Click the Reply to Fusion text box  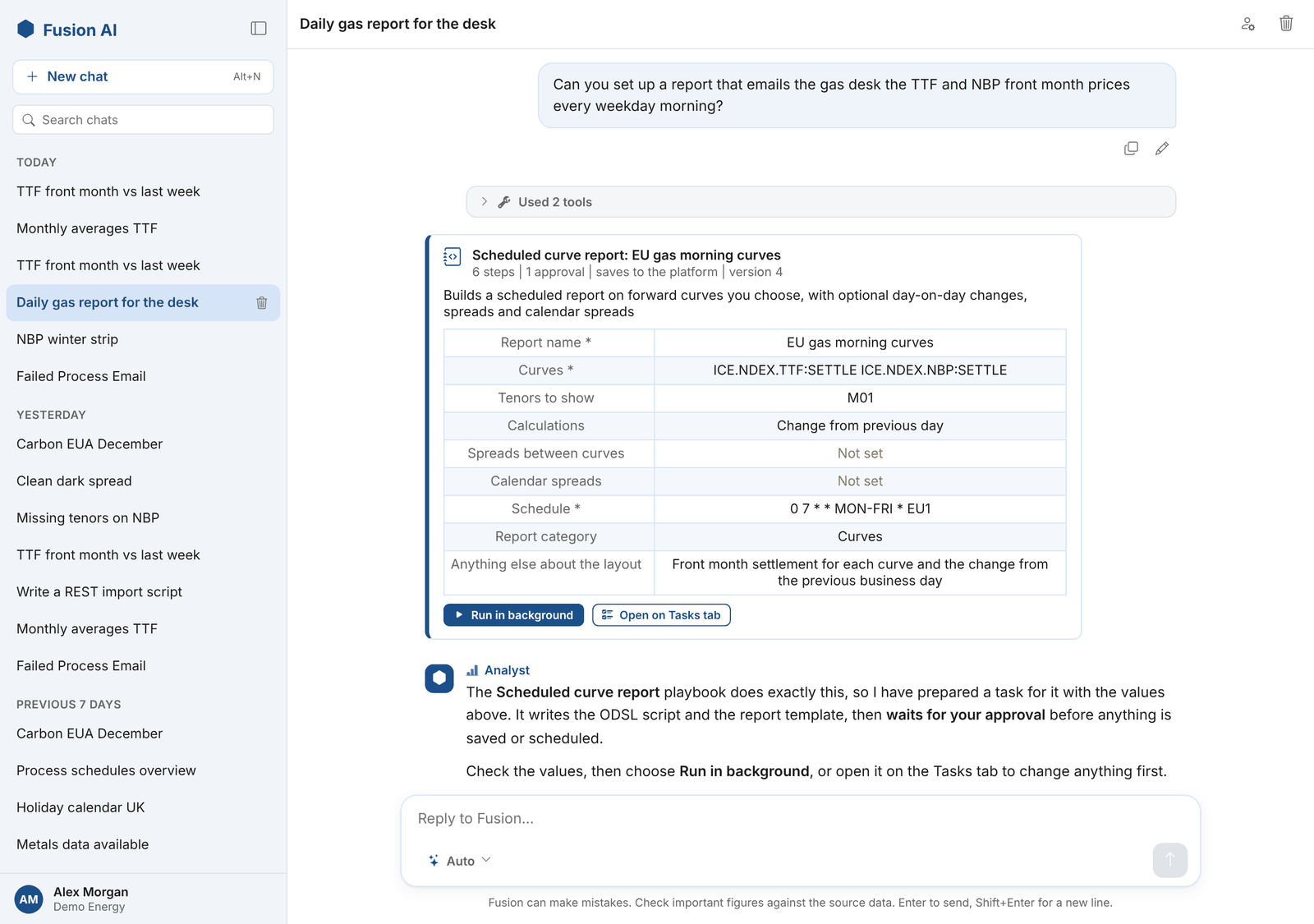801,819
